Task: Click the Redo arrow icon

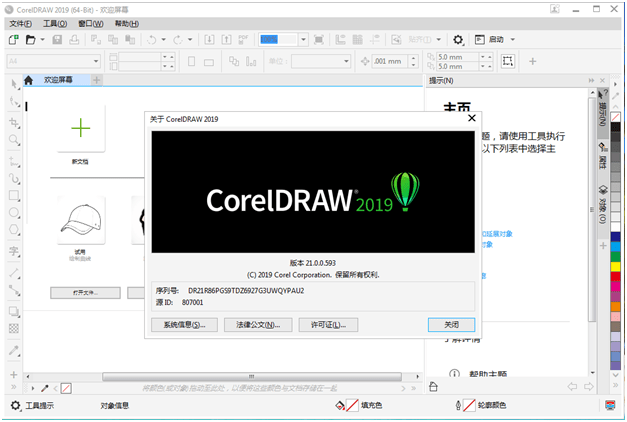Action: [x=178, y=40]
